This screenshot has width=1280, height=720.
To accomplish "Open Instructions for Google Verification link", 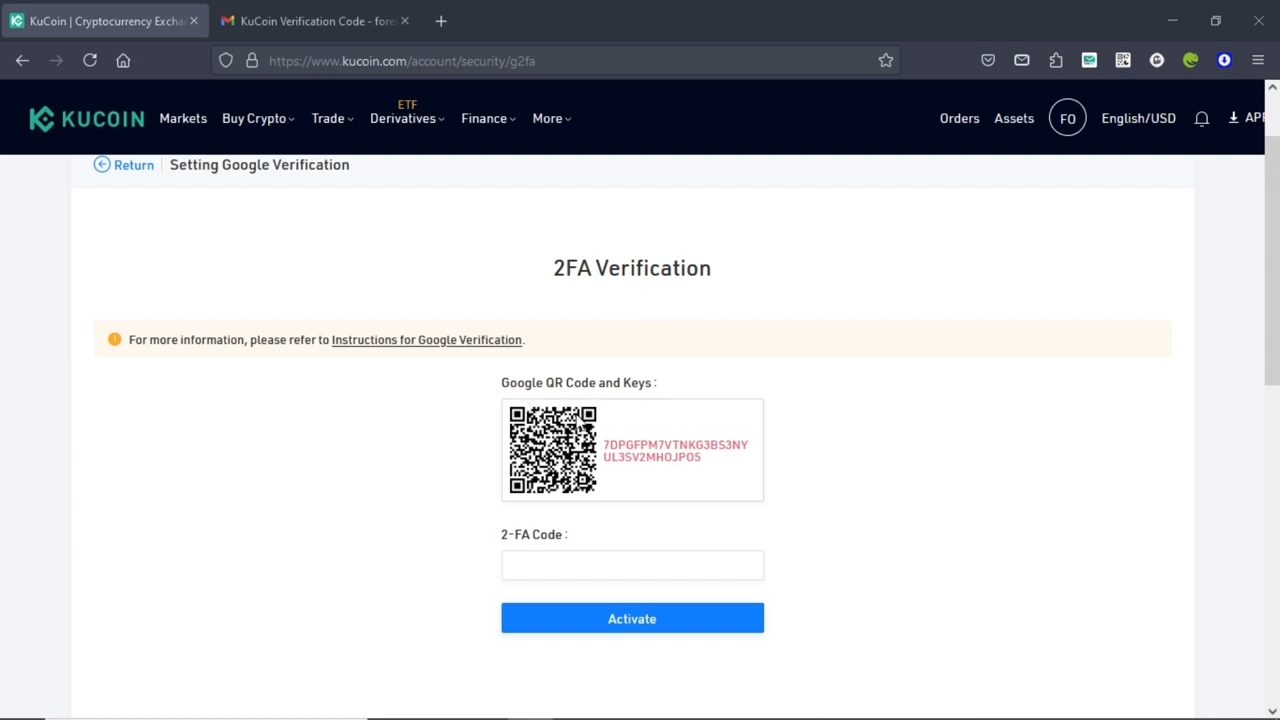I will (426, 340).
